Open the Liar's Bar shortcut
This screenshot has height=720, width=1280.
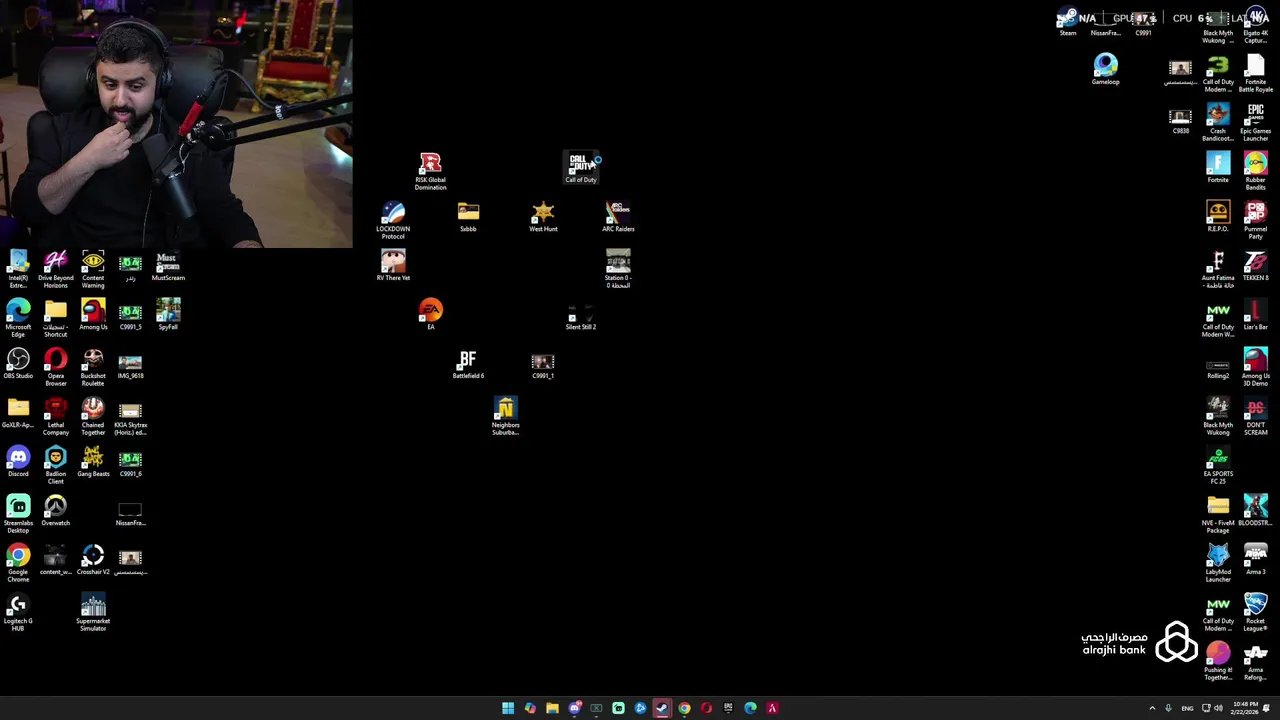1256,315
